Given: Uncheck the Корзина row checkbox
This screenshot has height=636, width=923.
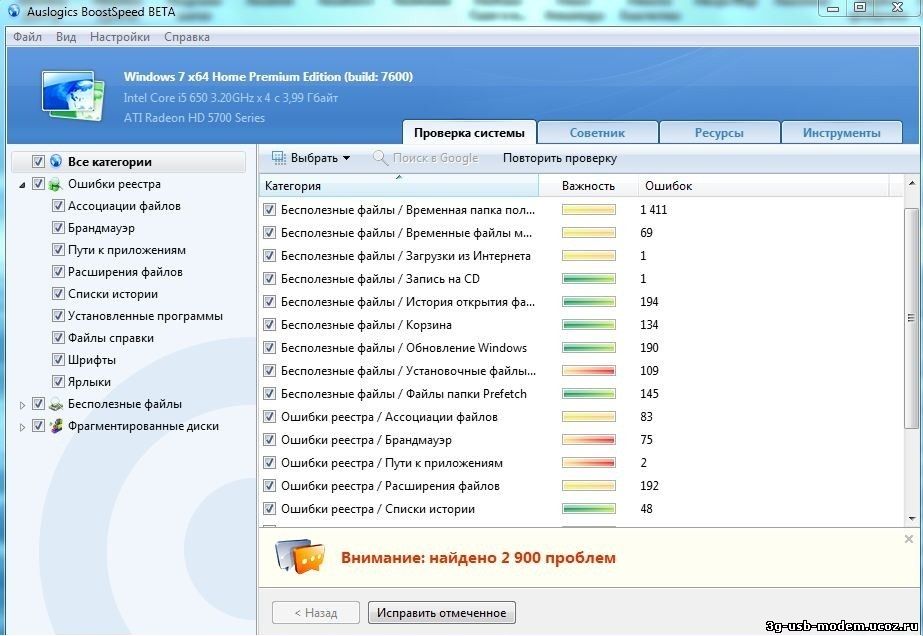Looking at the screenshot, I should 269,324.
